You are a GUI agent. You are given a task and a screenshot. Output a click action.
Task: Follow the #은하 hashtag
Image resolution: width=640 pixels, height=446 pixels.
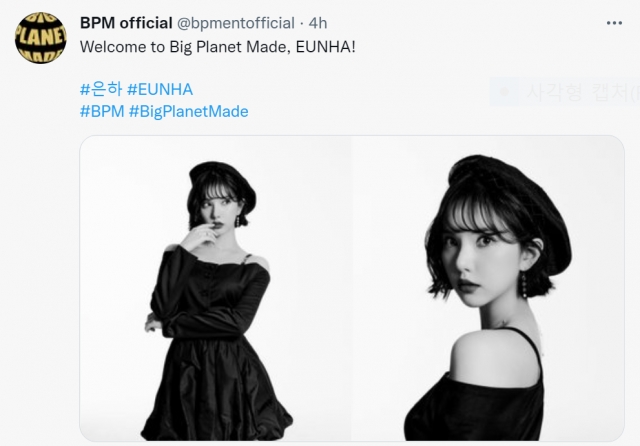[x=101, y=89]
